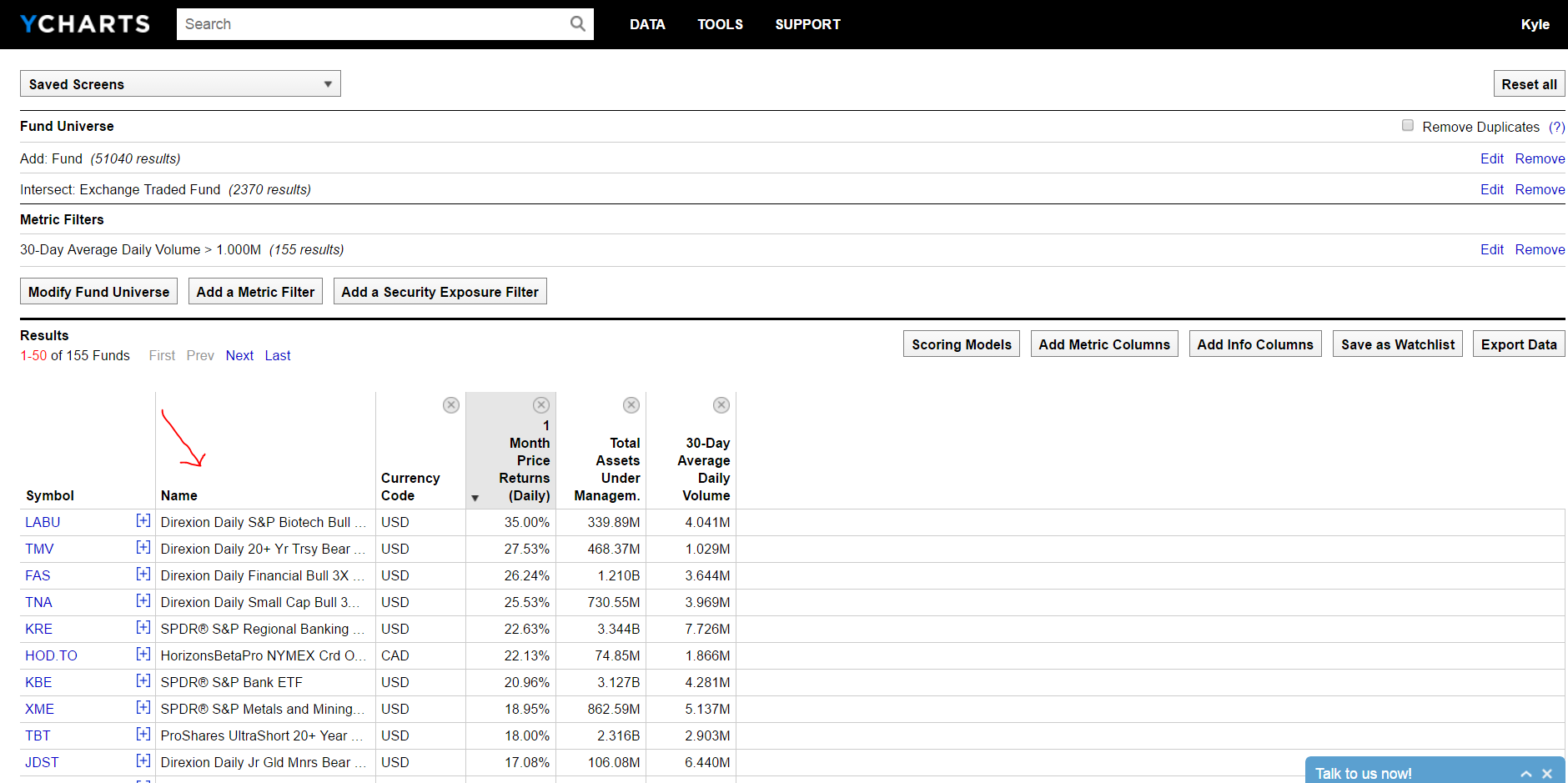1568x783 pixels.
Task: Open the XME symbol link
Action: coord(39,709)
